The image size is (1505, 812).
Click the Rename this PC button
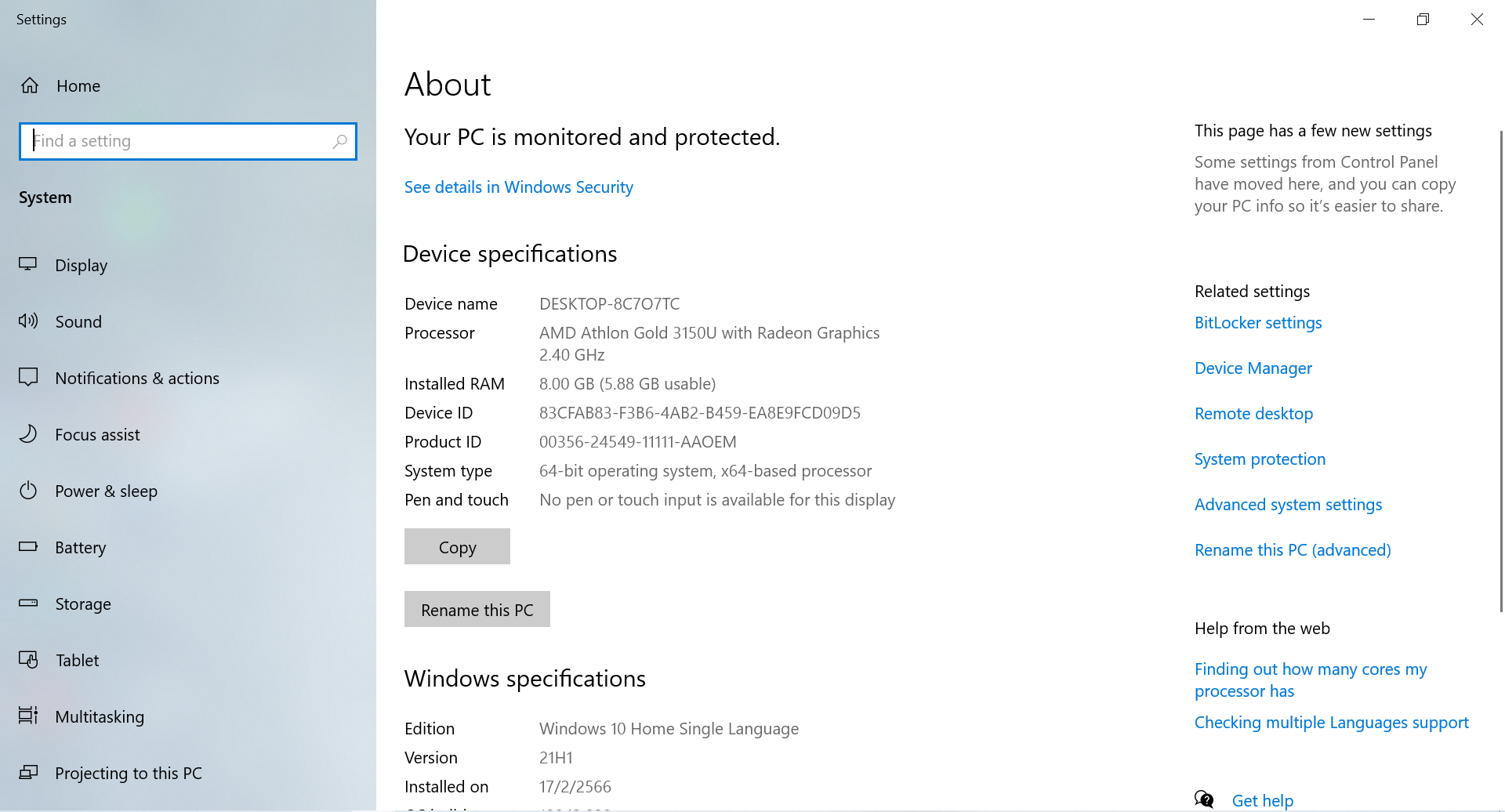(477, 609)
